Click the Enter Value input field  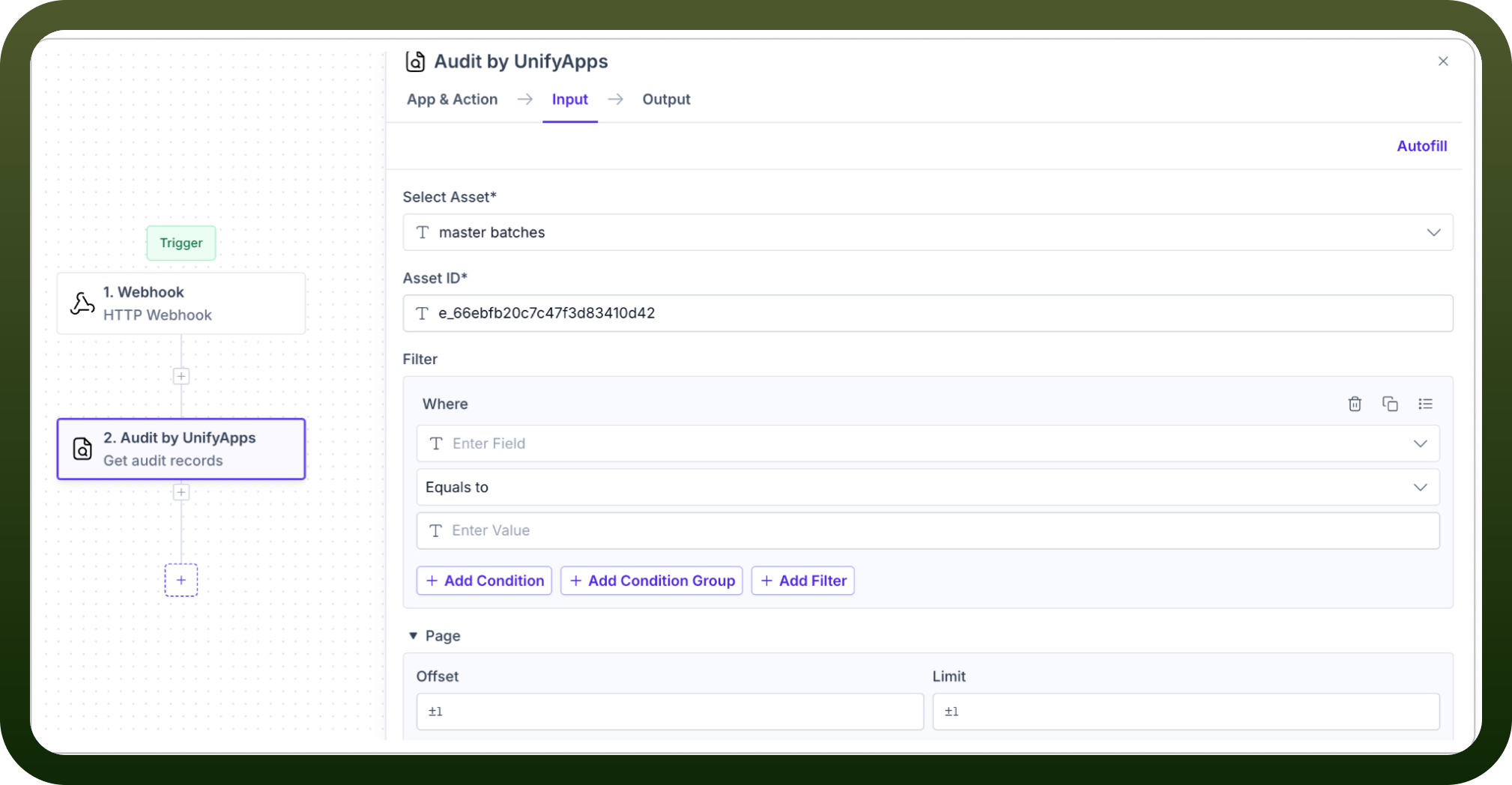click(928, 530)
